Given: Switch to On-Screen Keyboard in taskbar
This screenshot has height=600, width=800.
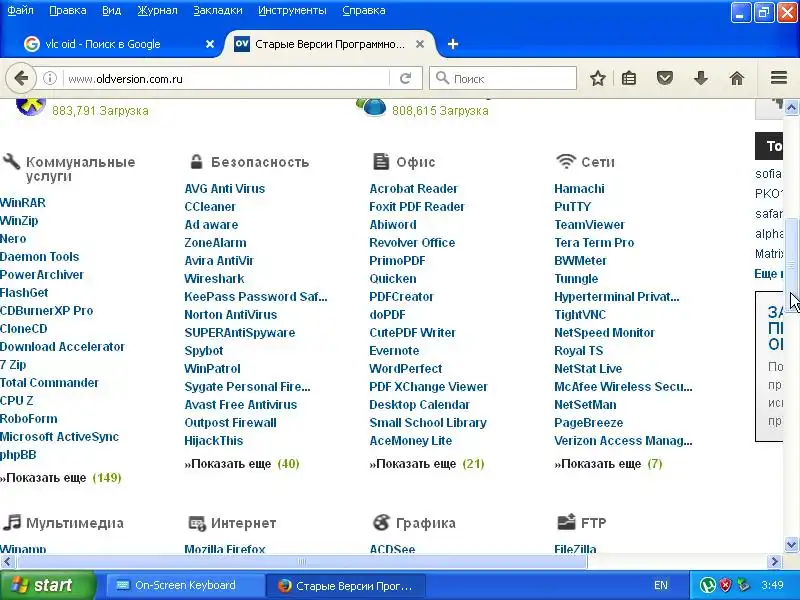Looking at the screenshot, I should tap(185, 585).
